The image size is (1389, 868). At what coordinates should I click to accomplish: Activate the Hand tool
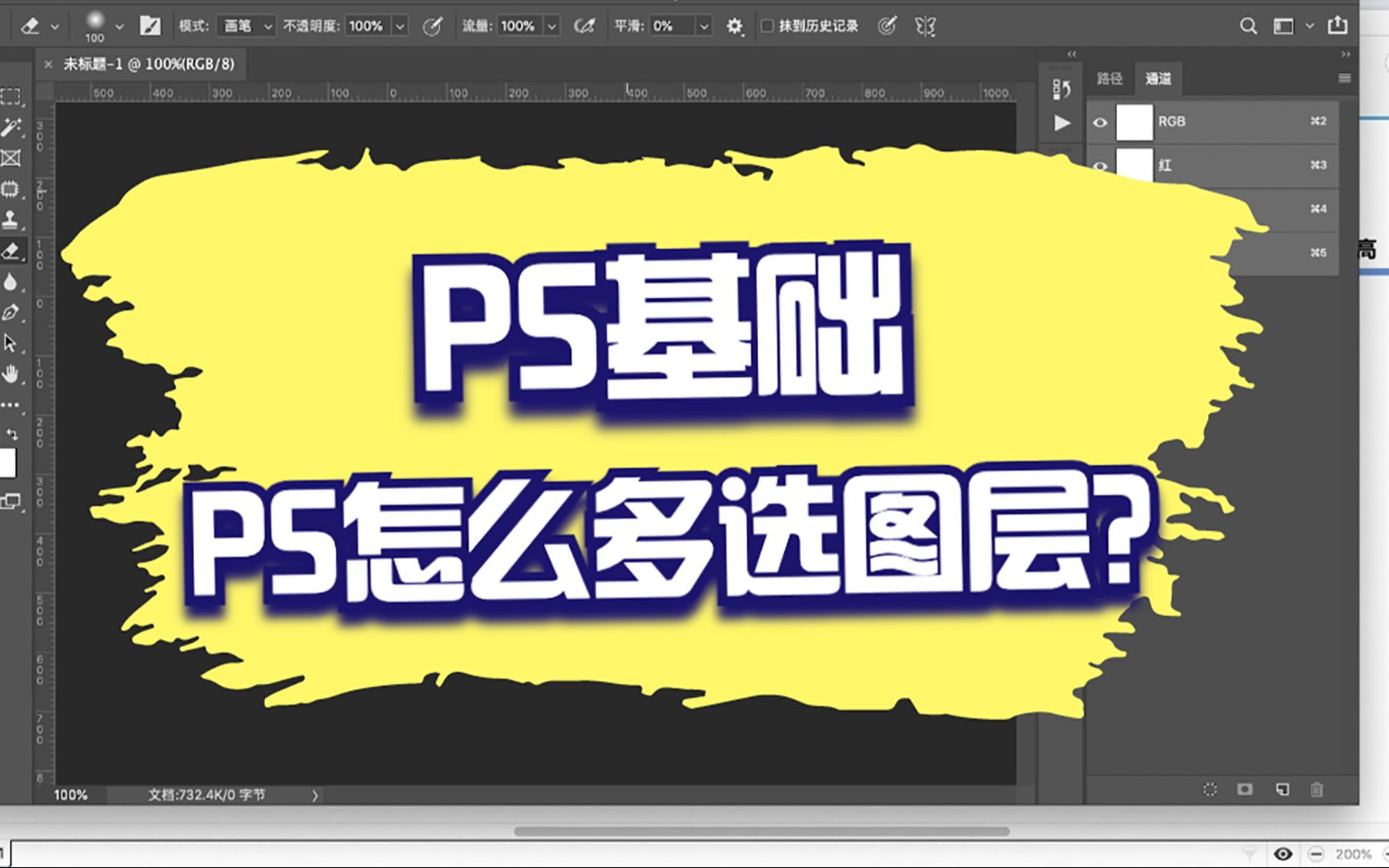12,374
